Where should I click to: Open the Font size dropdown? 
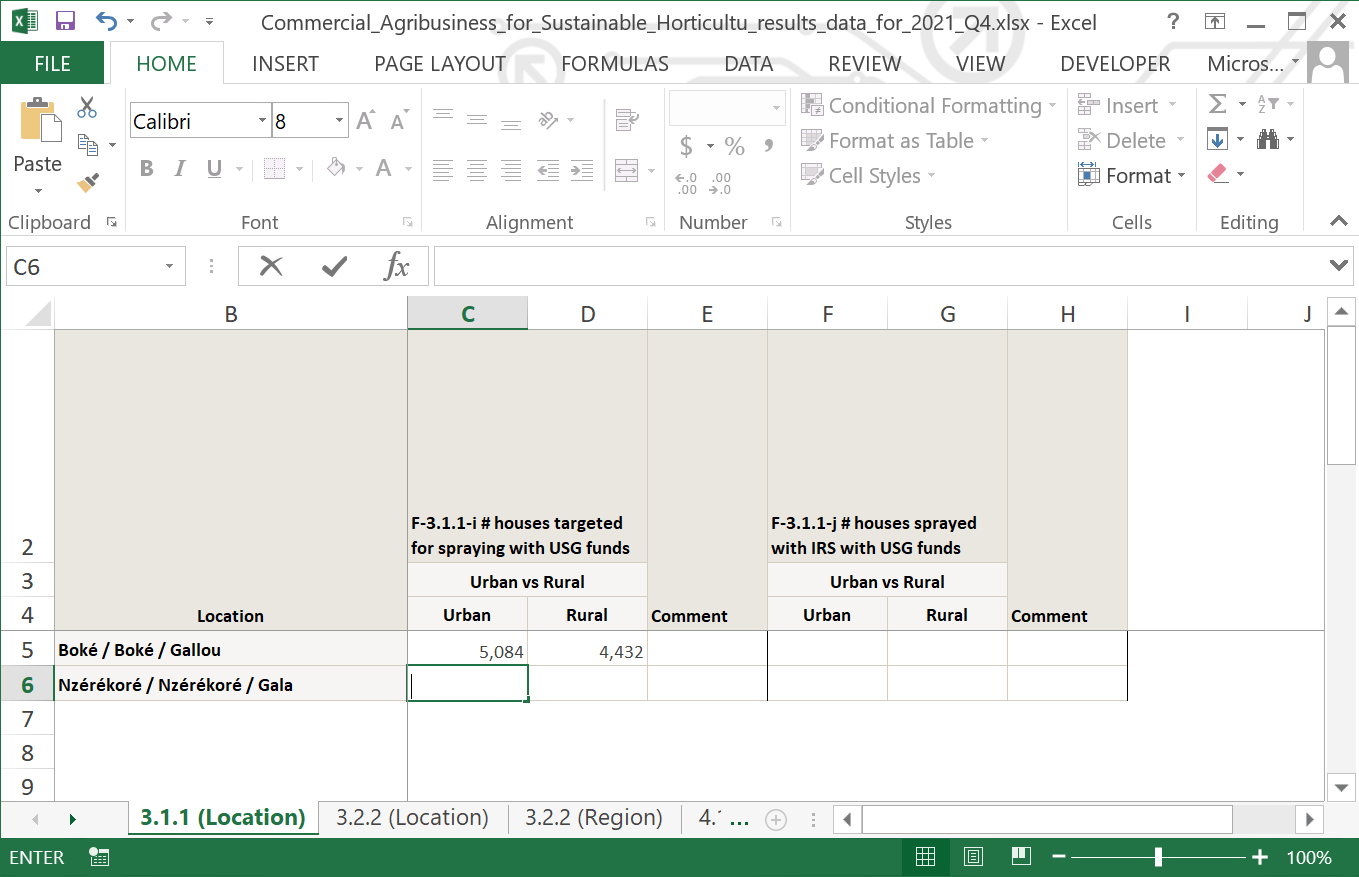tap(340, 121)
